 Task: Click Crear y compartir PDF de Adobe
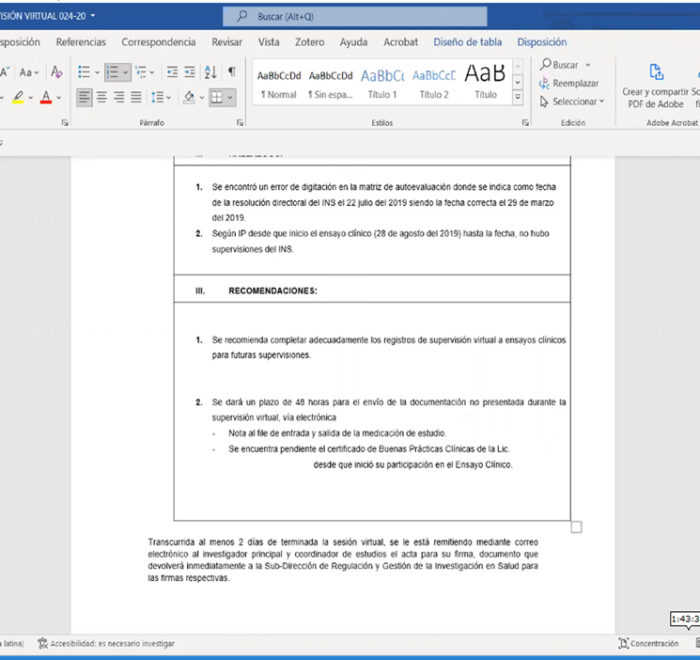[x=655, y=86]
